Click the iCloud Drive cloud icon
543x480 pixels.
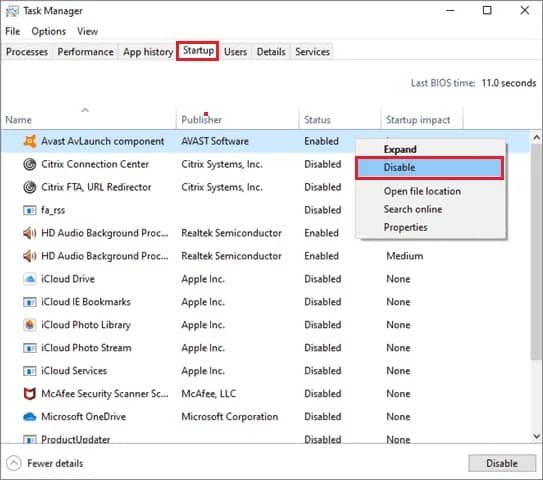click(x=30, y=279)
